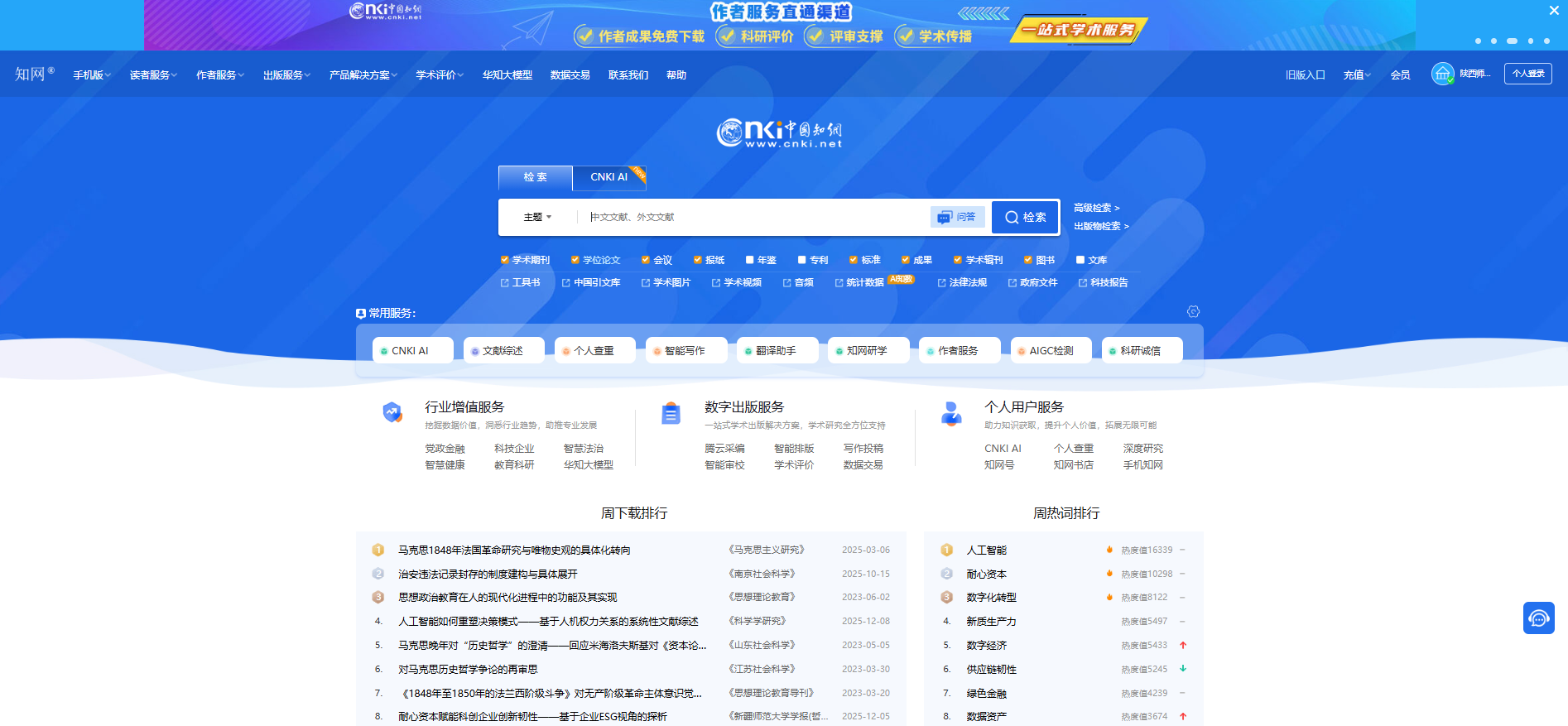Open 法律法规 external link

click(962, 282)
